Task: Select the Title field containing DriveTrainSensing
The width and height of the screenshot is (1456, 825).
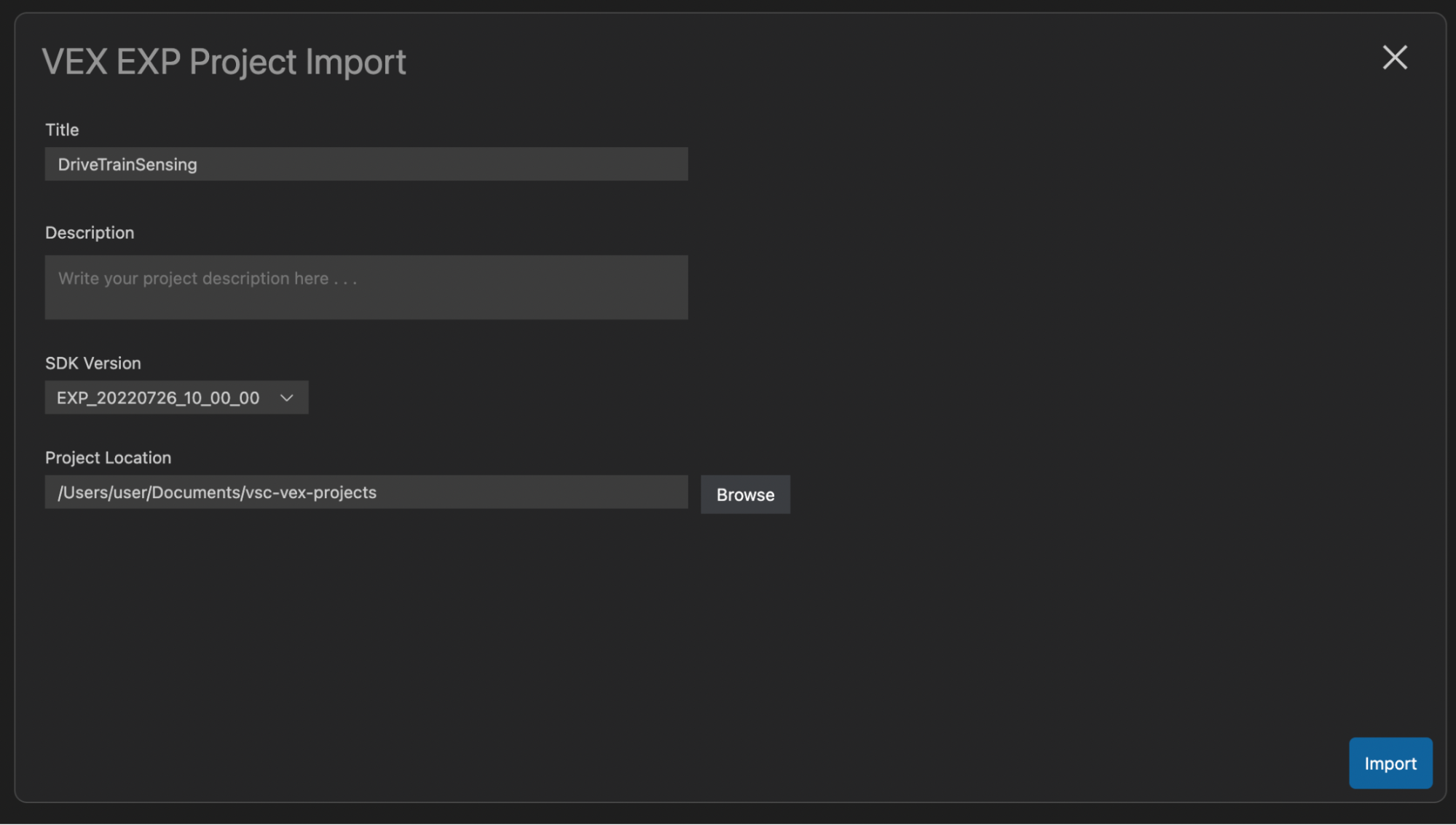Action: tap(366, 164)
